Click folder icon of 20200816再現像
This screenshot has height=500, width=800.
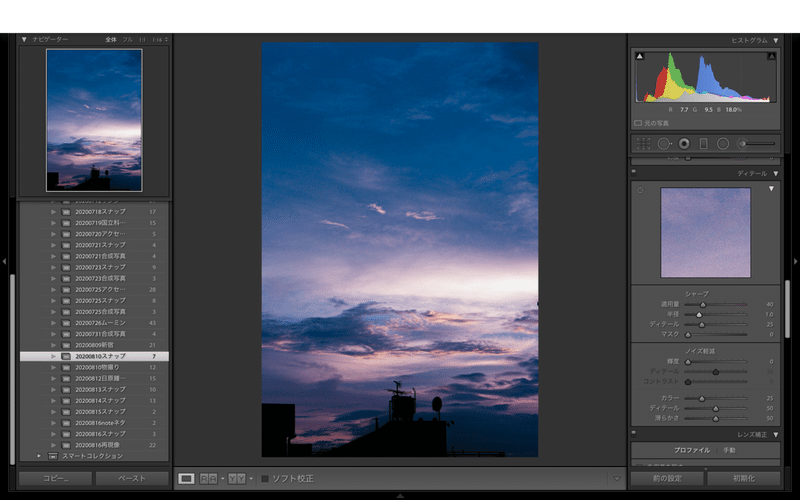pyautogui.click(x=66, y=445)
